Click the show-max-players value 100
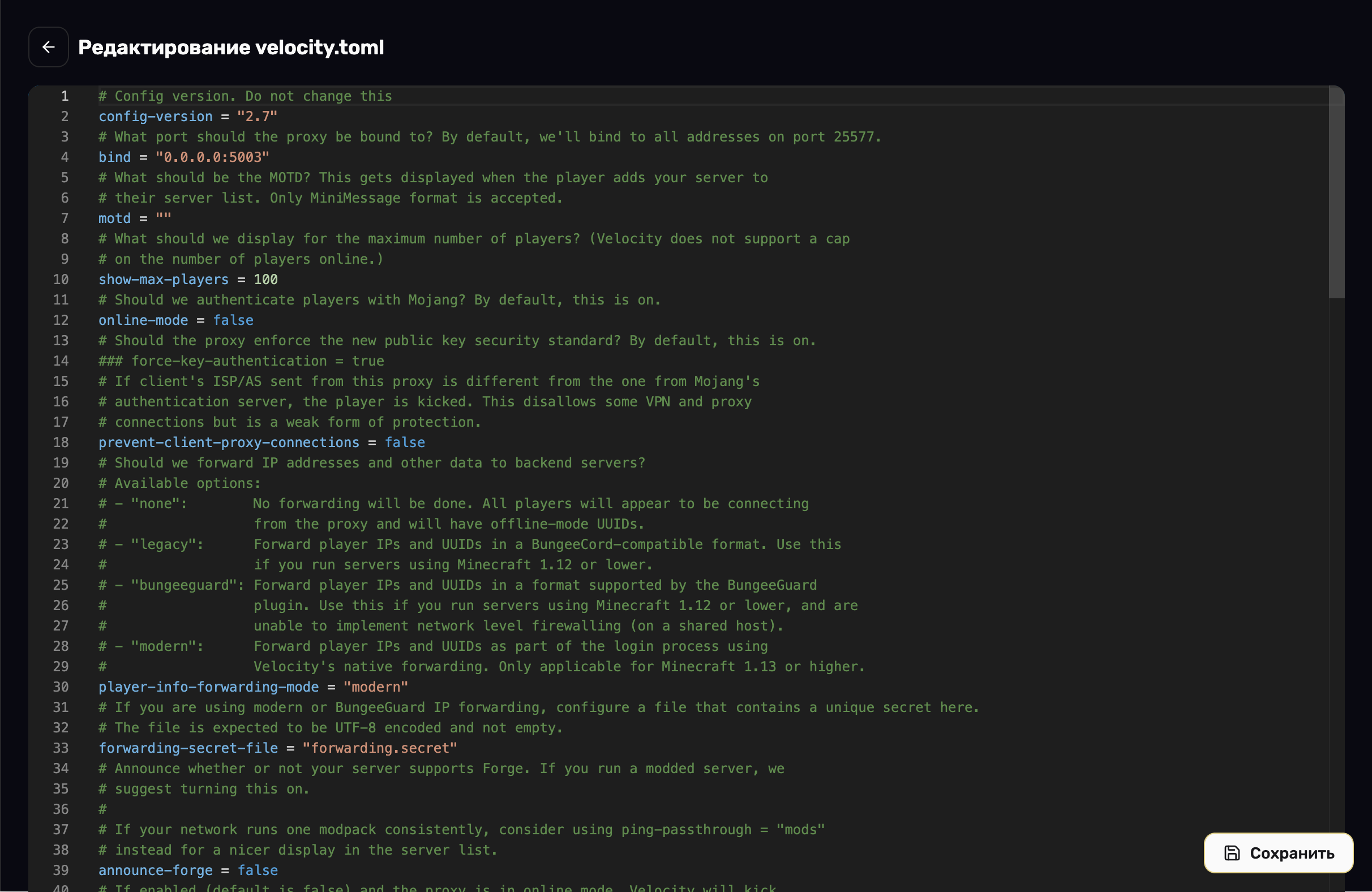This screenshot has height=892, width=1372. pyautogui.click(x=265, y=280)
